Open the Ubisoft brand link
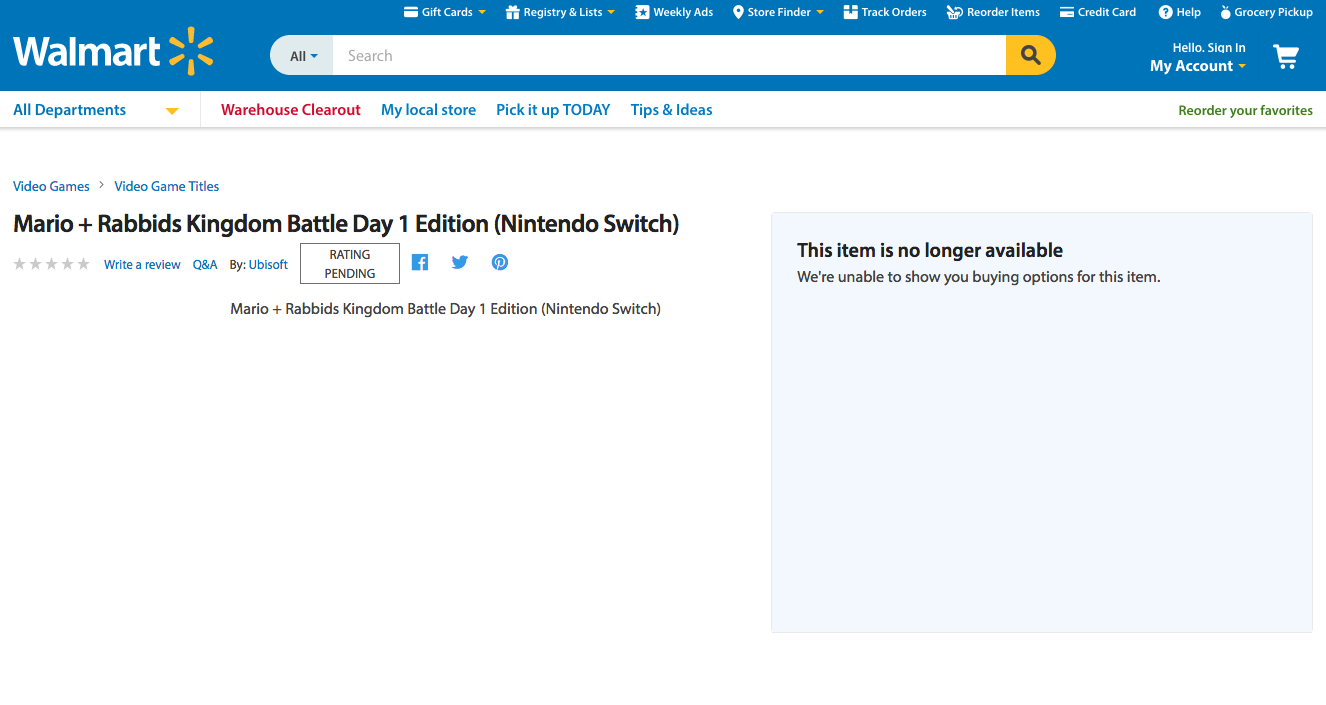Screen dimensions: 1326x705 [268, 265]
